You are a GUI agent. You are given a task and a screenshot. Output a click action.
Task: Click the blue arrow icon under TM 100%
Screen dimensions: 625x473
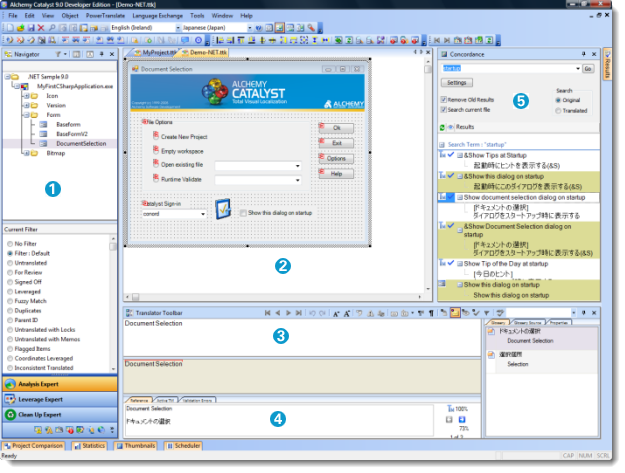click(x=462, y=419)
